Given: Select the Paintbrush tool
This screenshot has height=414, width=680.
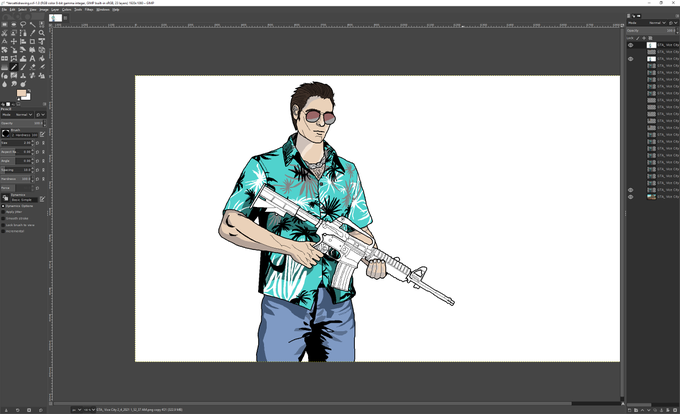Looking at the screenshot, I should tap(23, 67).
